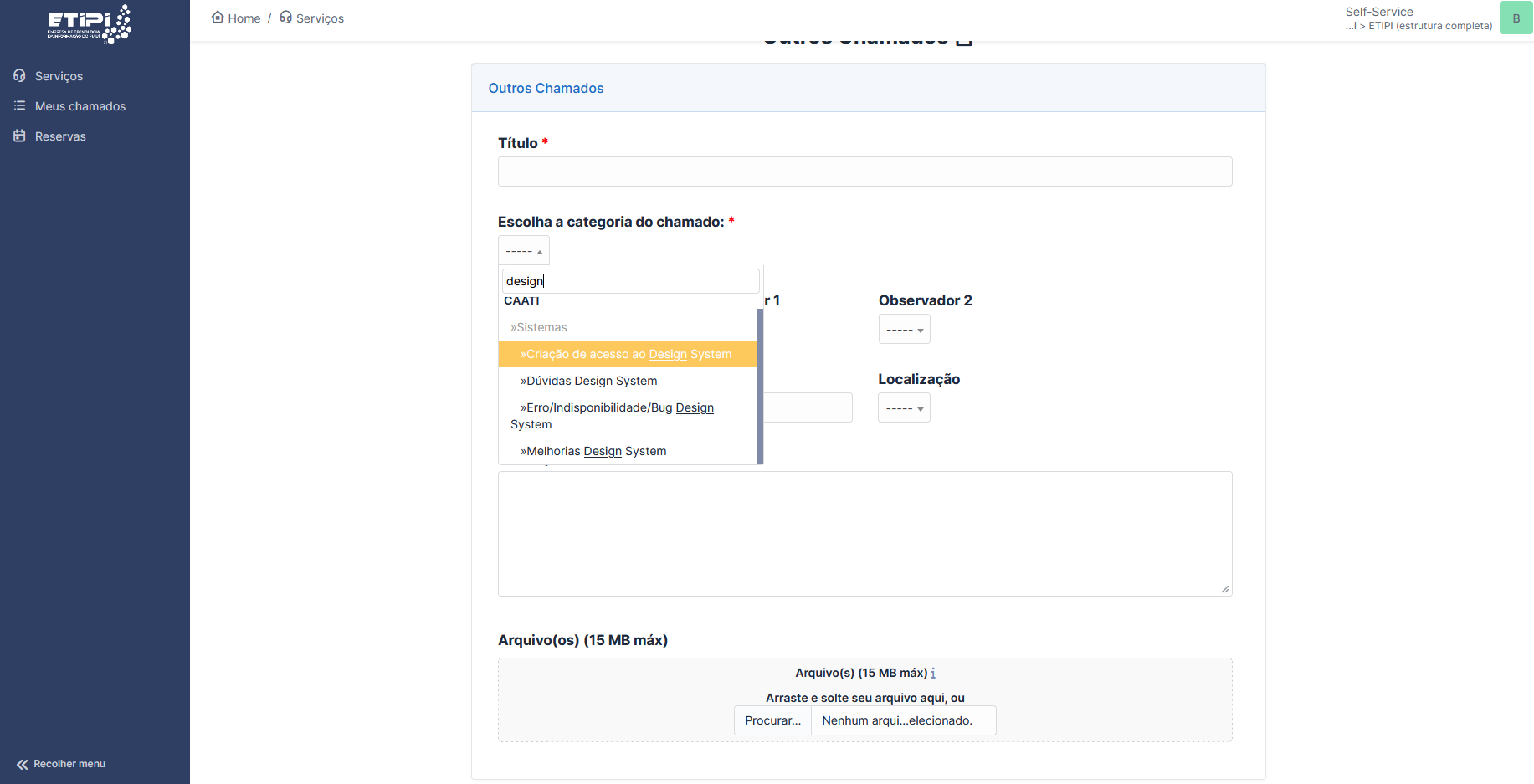The width and height of the screenshot is (1534, 784).
Task: Open the green B user avatar
Action: [x=1516, y=18]
